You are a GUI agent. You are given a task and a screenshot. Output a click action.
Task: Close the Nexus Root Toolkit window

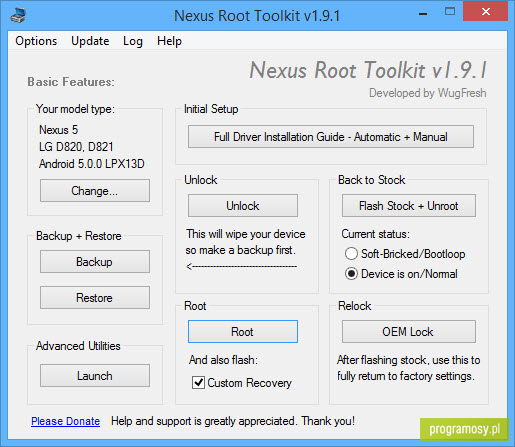(486, 12)
